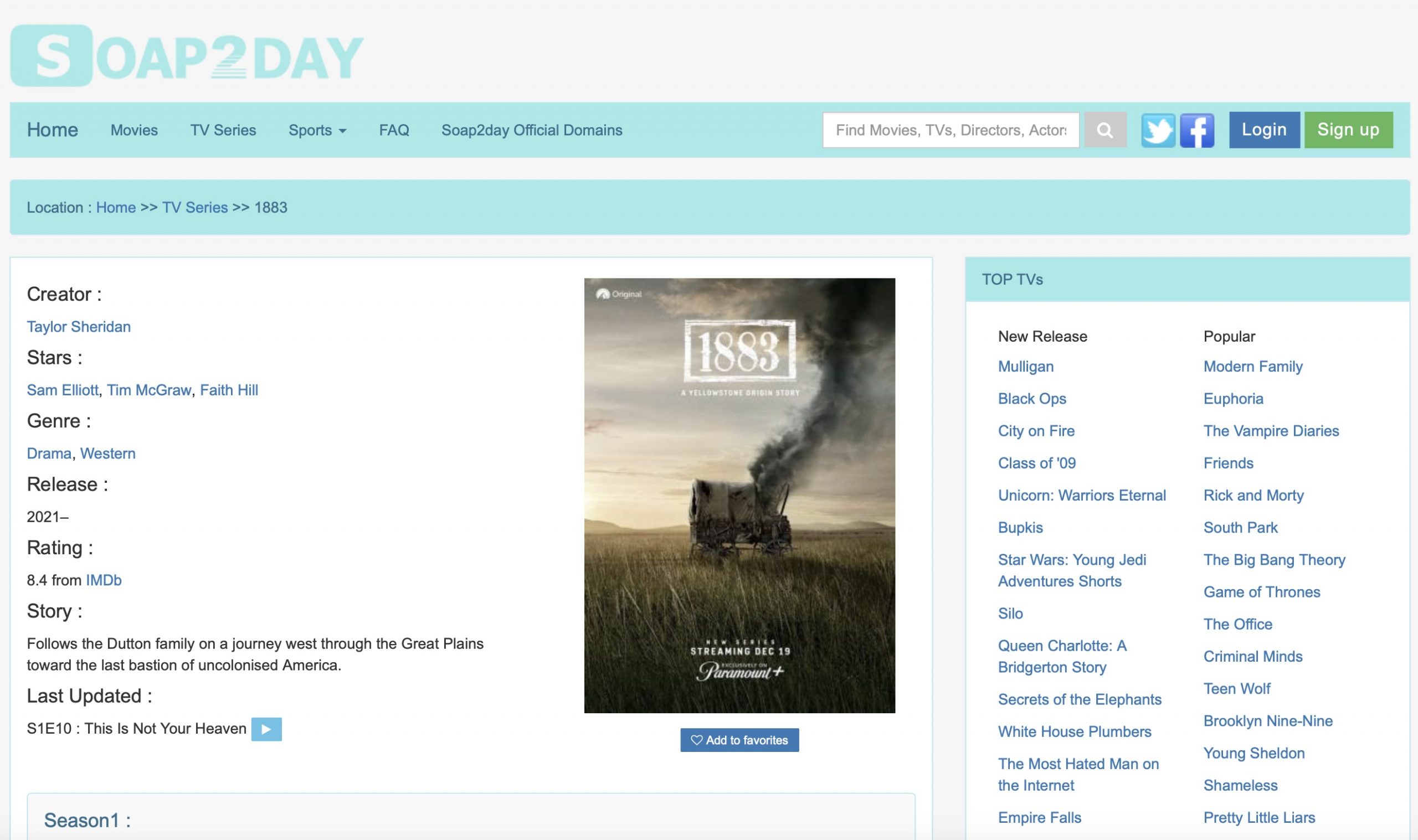Image resolution: width=1418 pixels, height=840 pixels.
Task: Open Star Wars: Young Jedi Adventures Shorts
Action: (1072, 570)
